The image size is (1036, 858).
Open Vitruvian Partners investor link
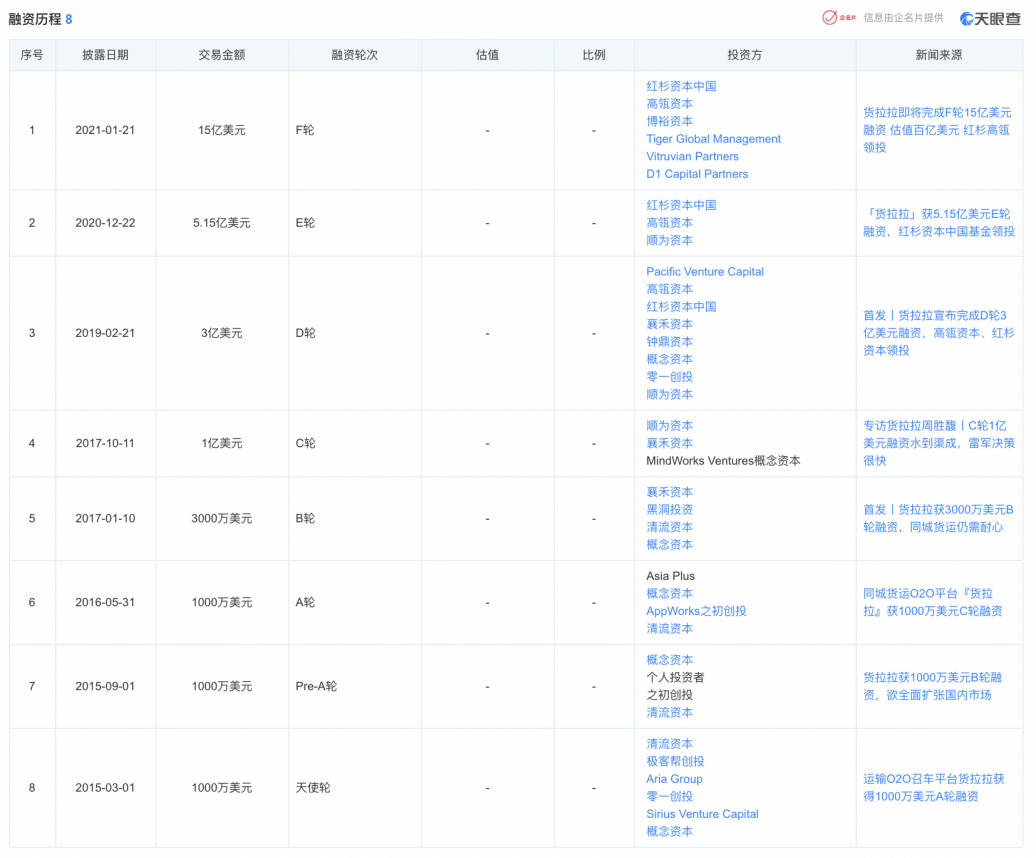click(692, 157)
